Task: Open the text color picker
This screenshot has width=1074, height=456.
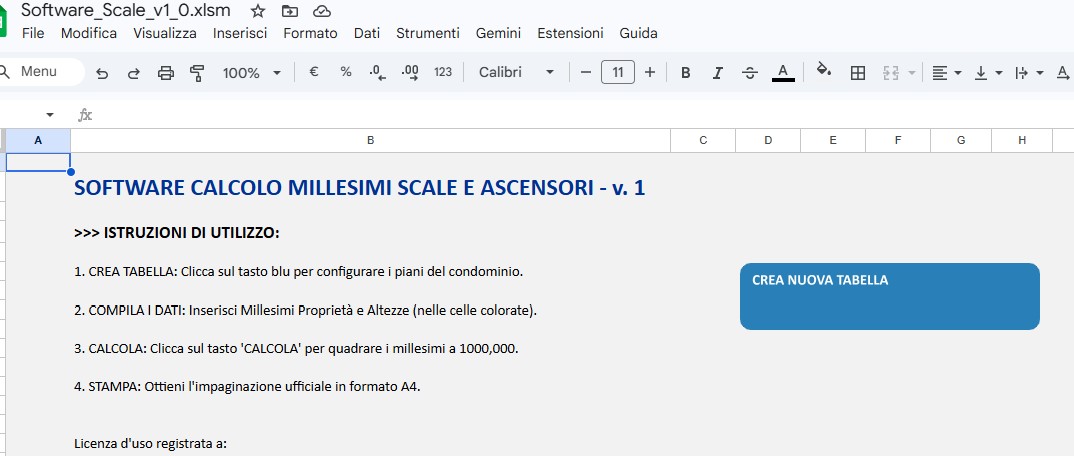Action: click(783, 72)
